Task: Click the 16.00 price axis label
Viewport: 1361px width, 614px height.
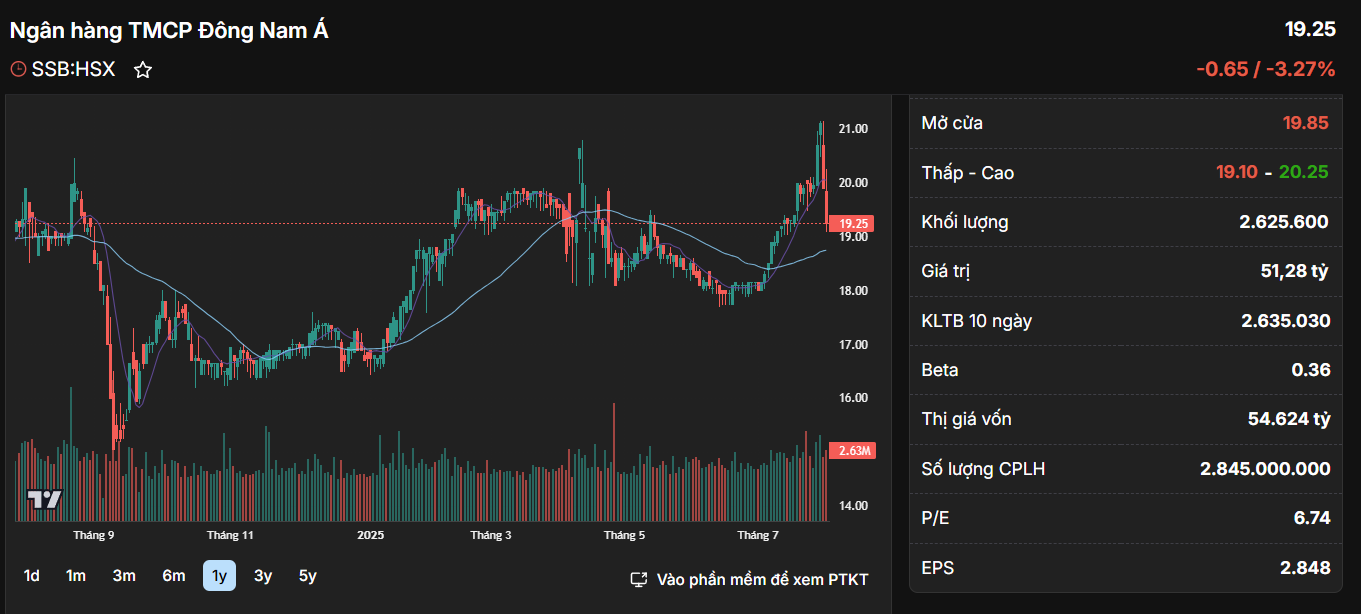Action: pos(853,398)
